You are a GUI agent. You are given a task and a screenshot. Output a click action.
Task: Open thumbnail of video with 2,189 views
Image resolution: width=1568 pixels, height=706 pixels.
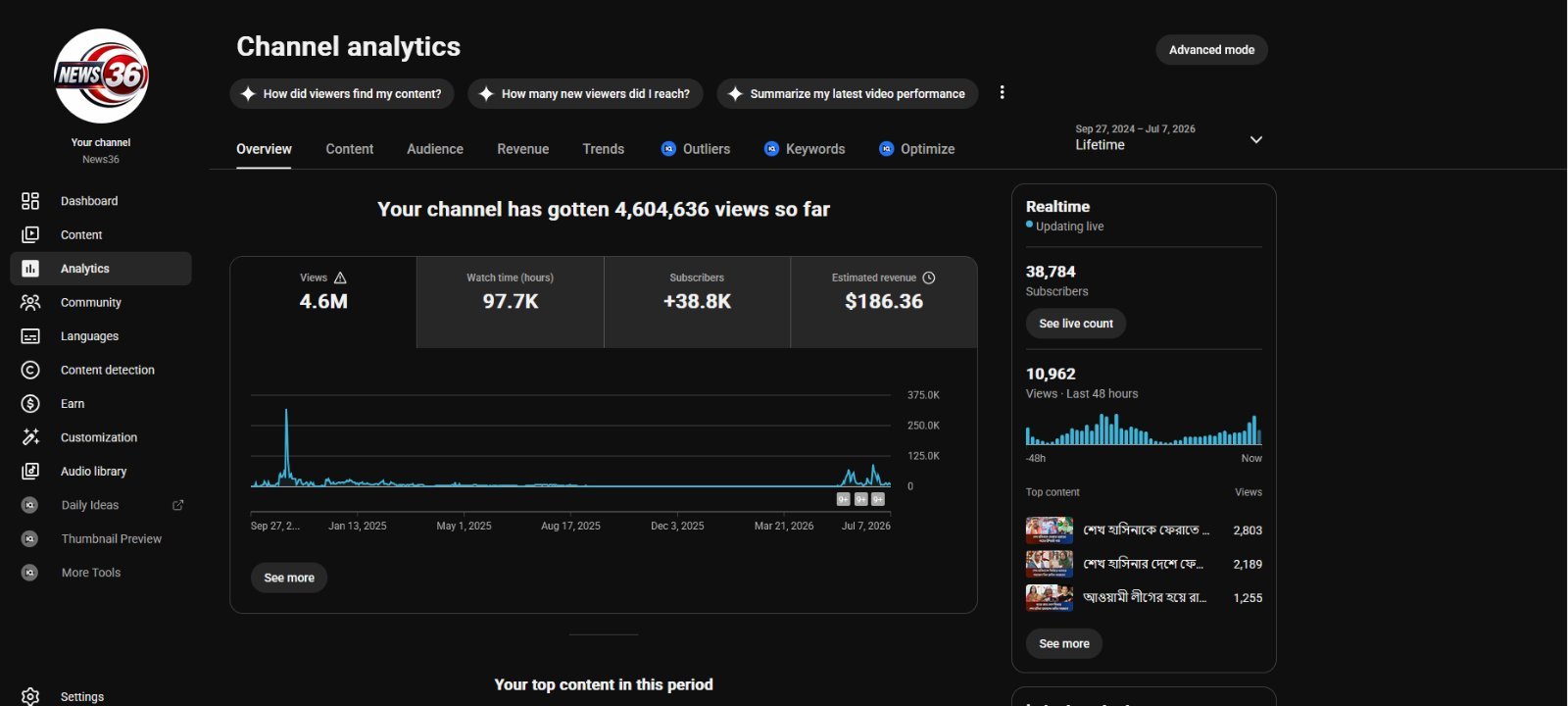[1050, 564]
